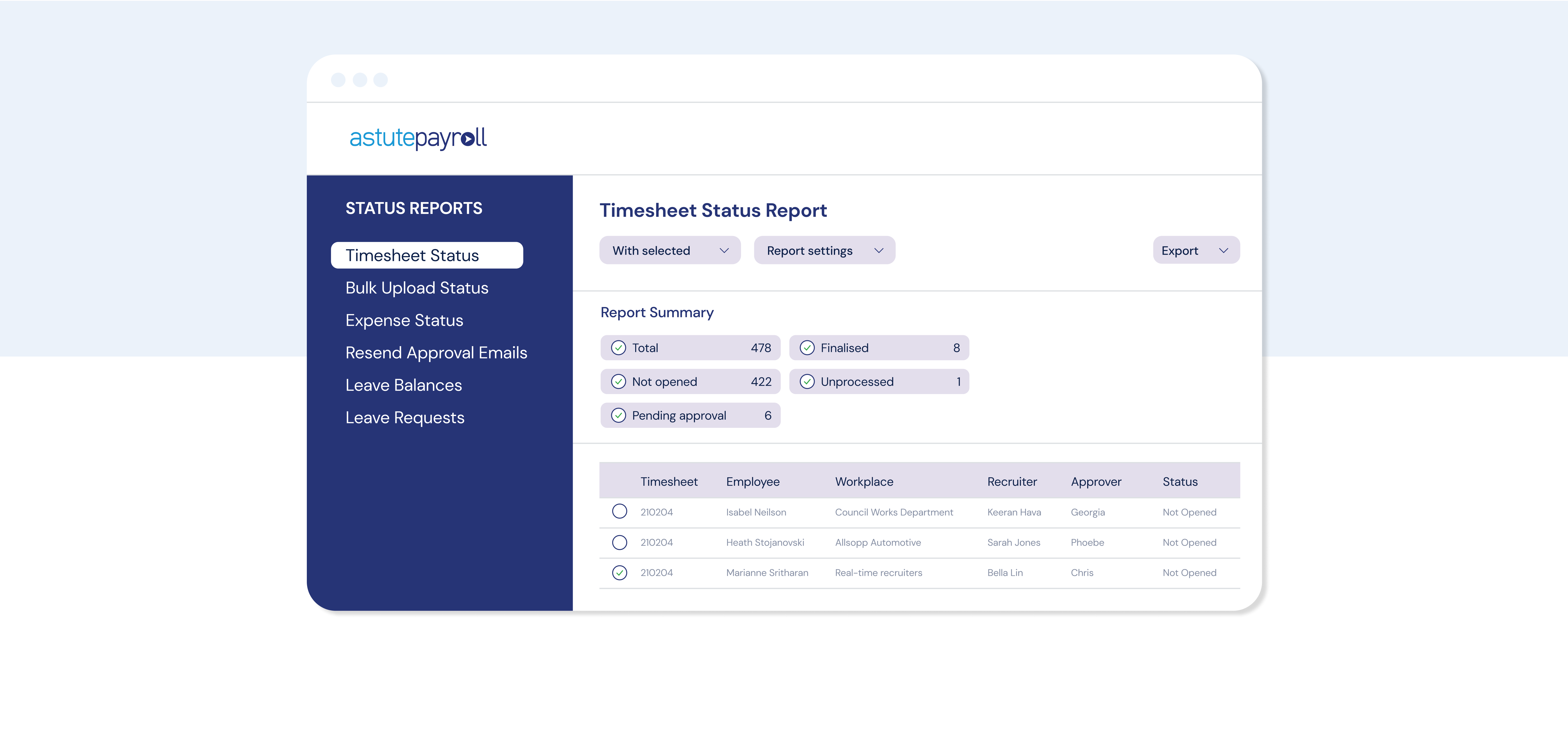This screenshot has width=1568, height=735.
Task: Open Bulk Upload Status report
Action: tap(417, 288)
